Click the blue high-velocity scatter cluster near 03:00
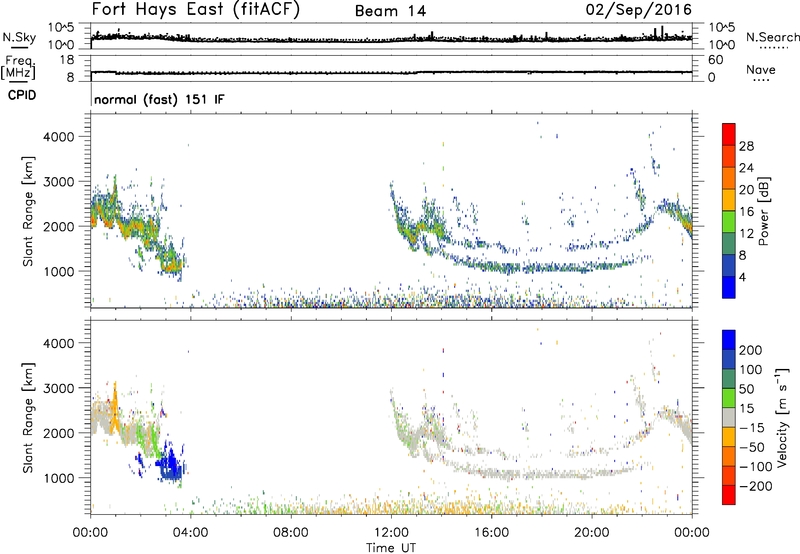The image size is (800, 554). point(170,465)
